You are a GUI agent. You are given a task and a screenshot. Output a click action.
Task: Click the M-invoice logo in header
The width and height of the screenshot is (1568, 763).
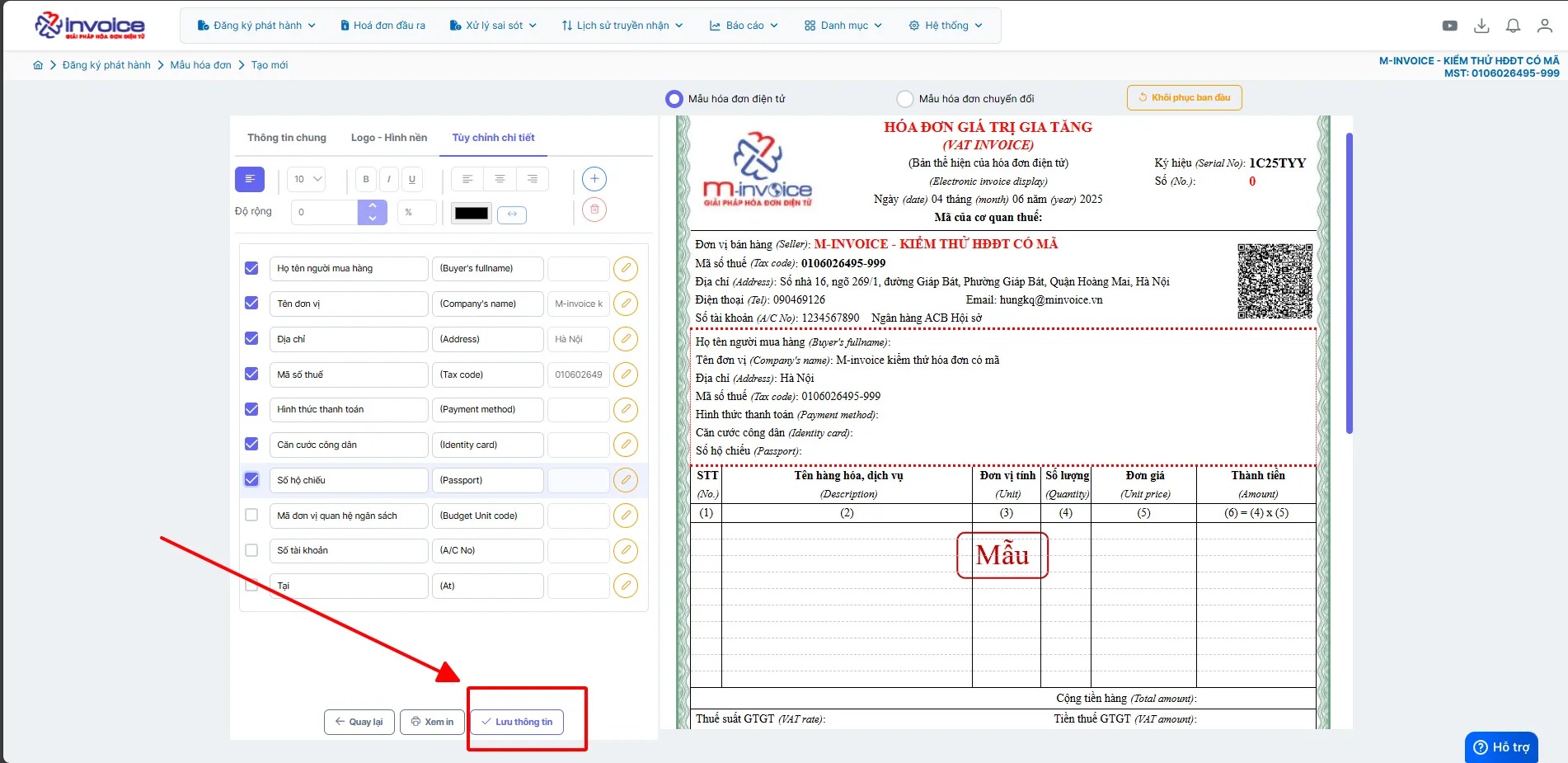pyautogui.click(x=90, y=26)
